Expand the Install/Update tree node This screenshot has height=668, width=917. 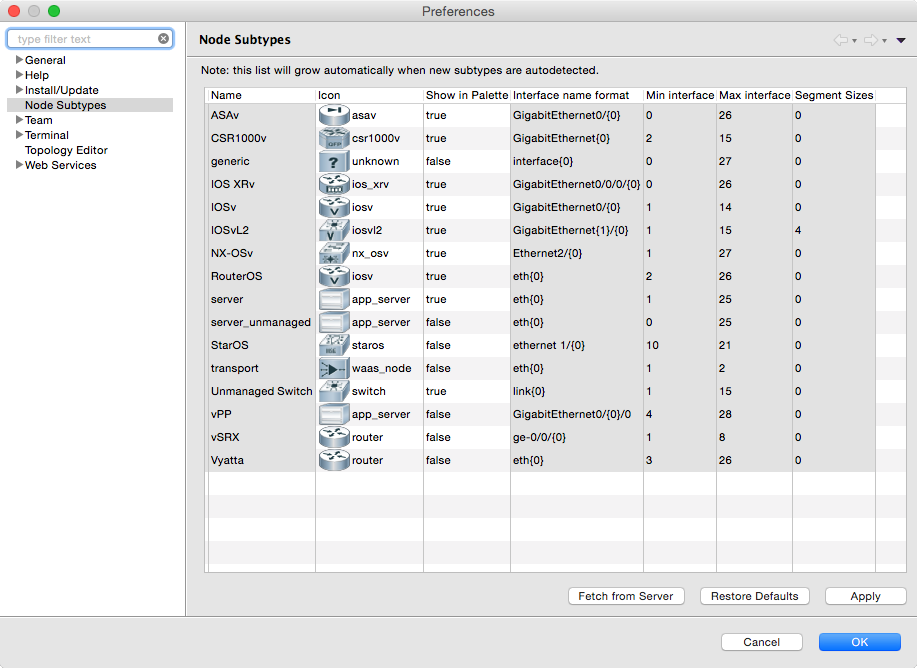tap(19, 90)
